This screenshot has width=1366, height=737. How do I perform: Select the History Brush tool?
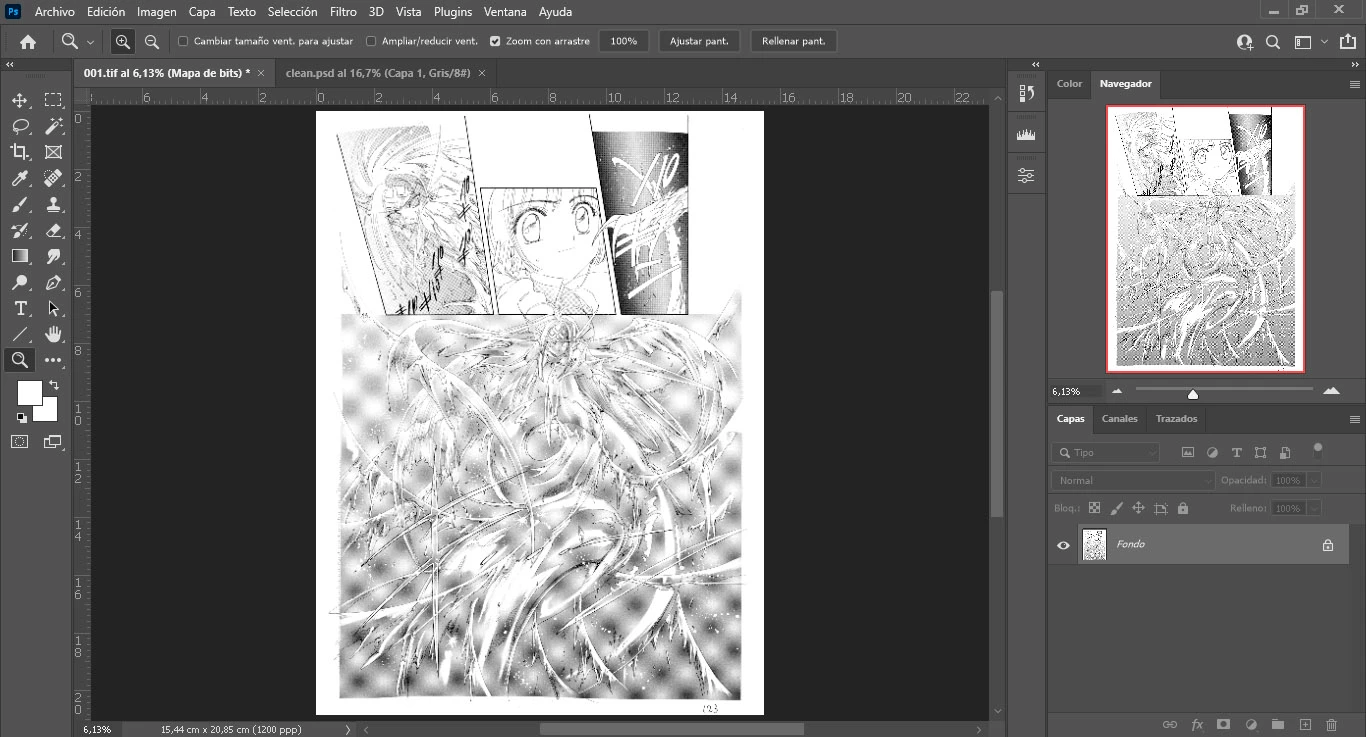[x=20, y=230]
